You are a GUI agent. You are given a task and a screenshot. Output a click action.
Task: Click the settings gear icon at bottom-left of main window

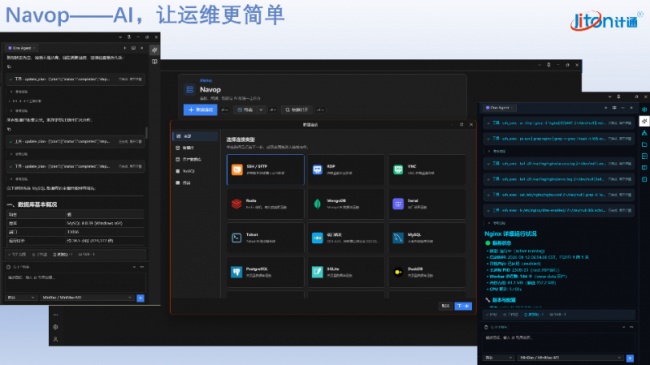pyautogui.click(x=56, y=327)
